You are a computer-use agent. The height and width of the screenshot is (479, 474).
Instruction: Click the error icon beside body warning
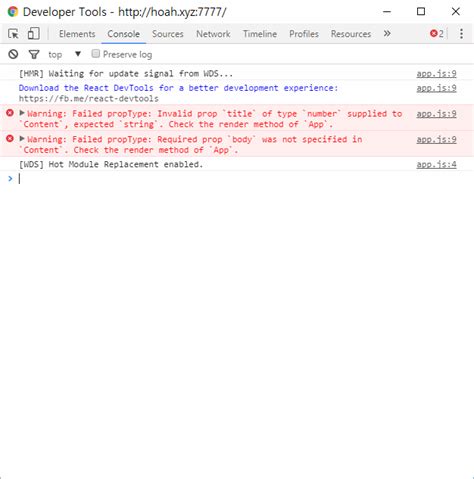click(x=10, y=139)
